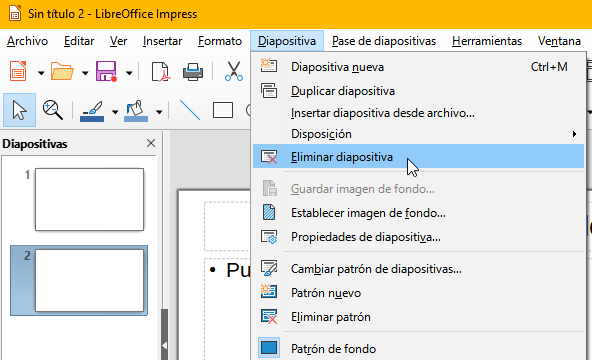
Task: Select the arrow Selection tool
Action: pyautogui.click(x=20, y=110)
